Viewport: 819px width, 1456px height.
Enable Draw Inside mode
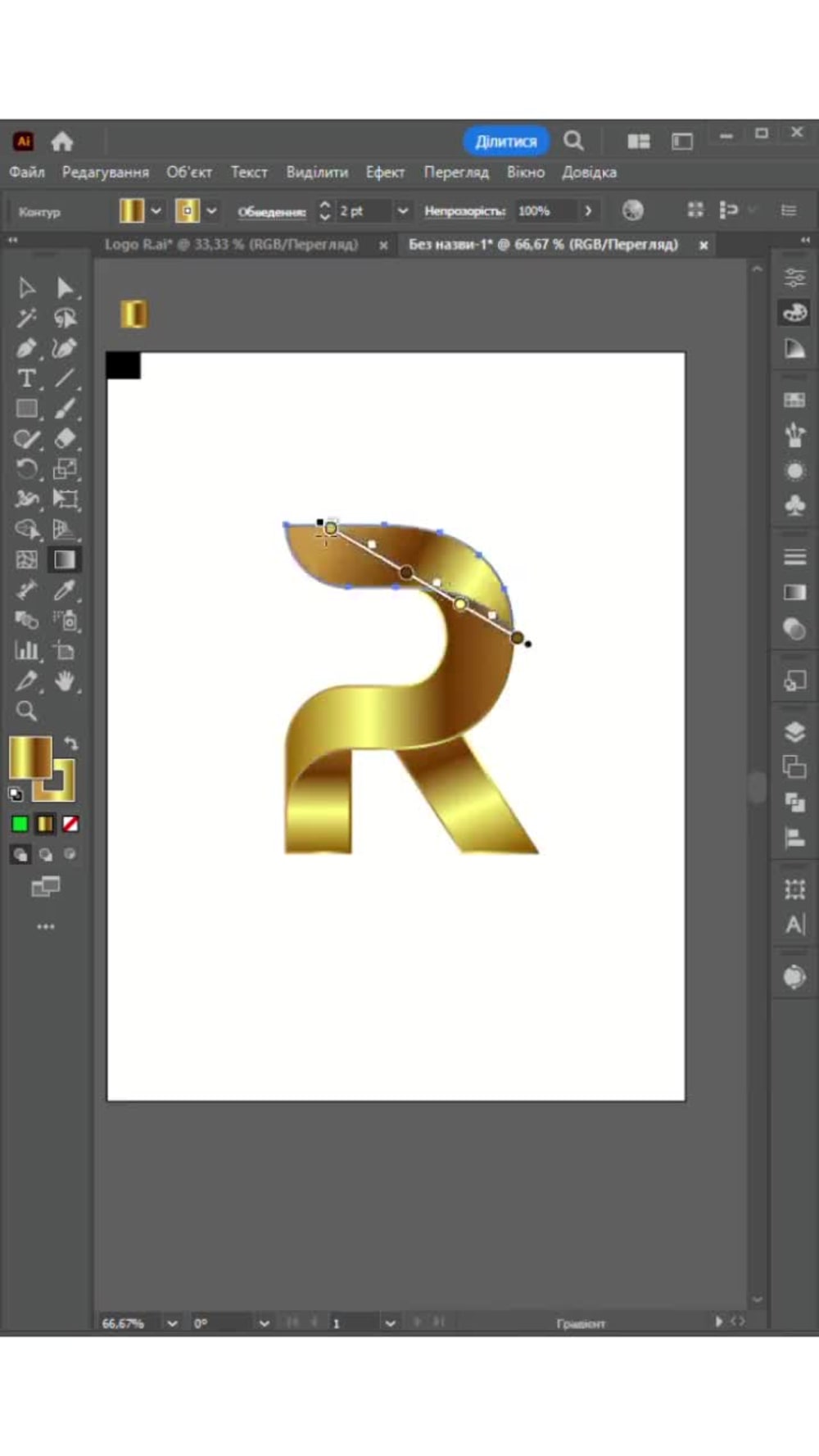70,854
